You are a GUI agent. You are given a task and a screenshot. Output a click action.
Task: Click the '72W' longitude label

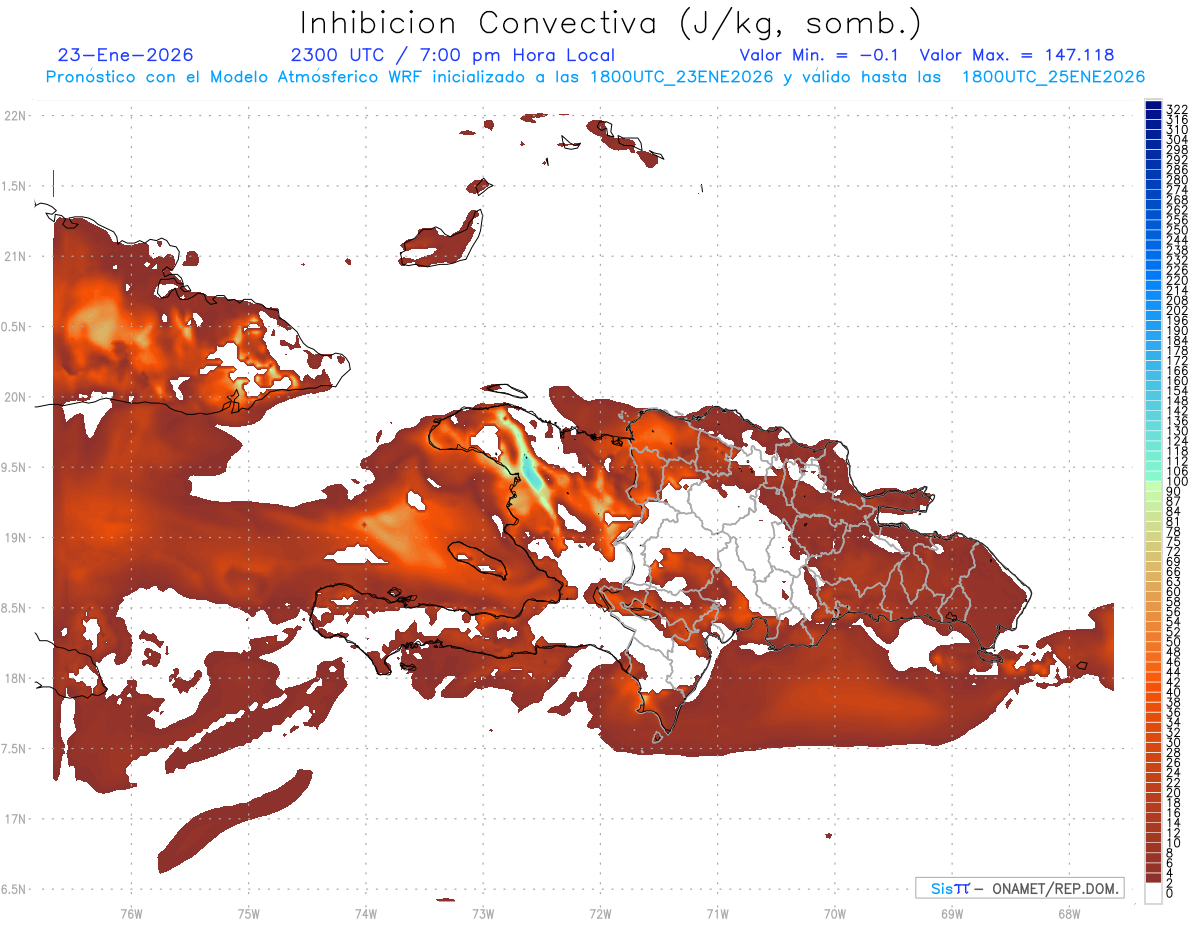[x=600, y=913]
